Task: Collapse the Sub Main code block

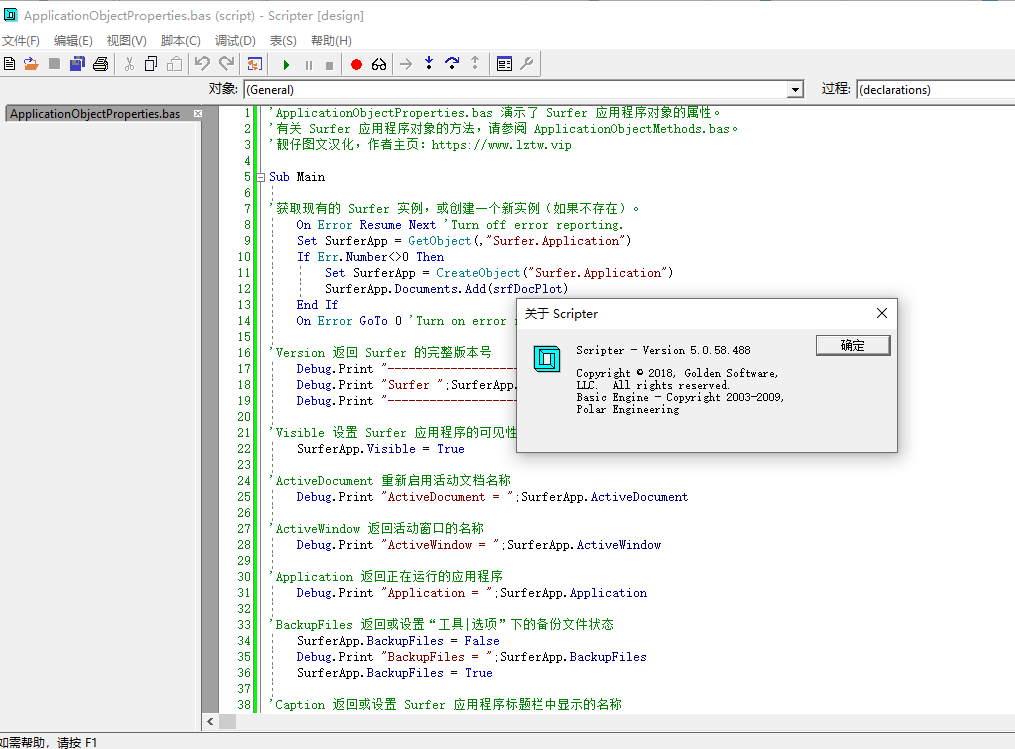Action: 260,177
